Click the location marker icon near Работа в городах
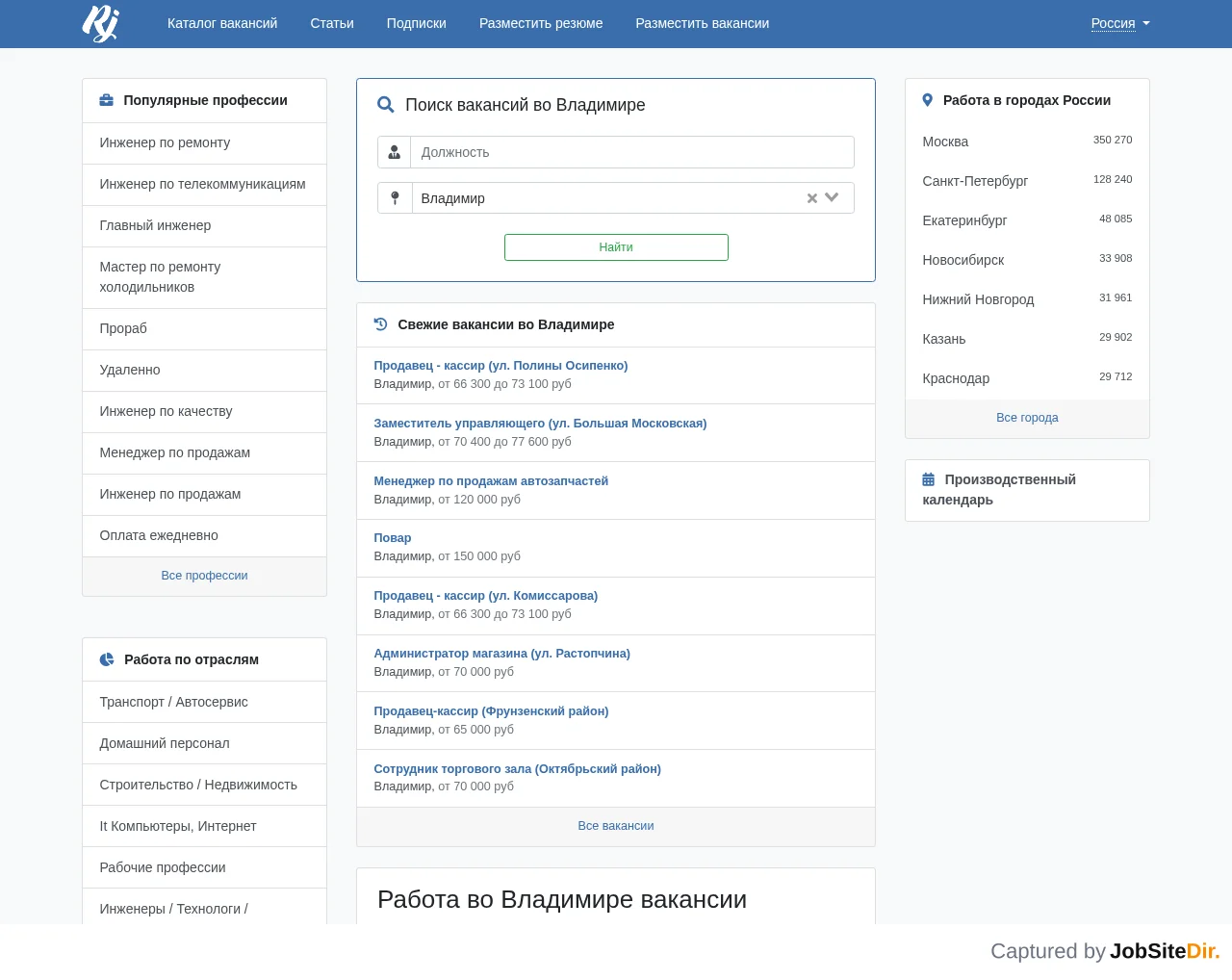Screen dimensions: 1232x980 (x=928, y=100)
